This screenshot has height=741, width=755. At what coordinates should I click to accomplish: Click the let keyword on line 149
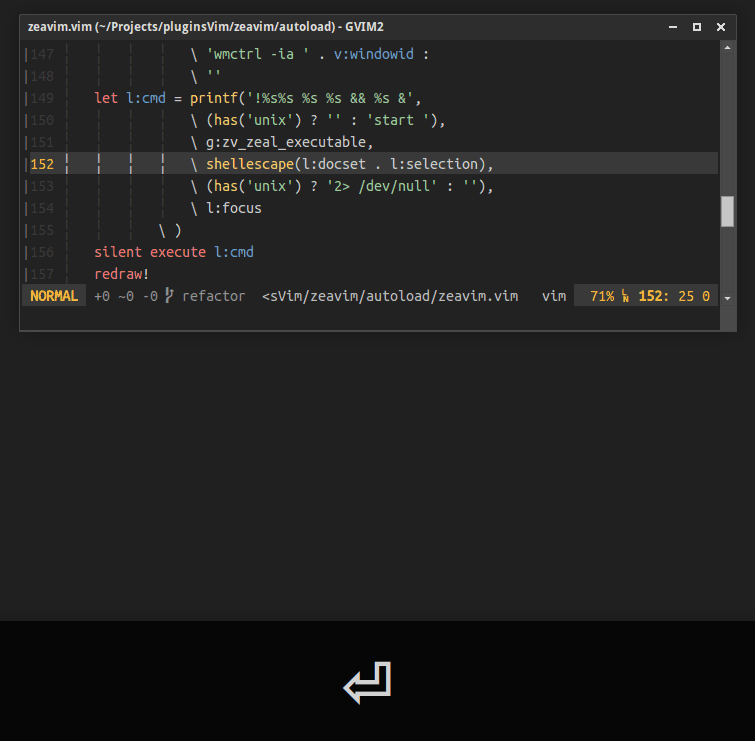point(106,98)
